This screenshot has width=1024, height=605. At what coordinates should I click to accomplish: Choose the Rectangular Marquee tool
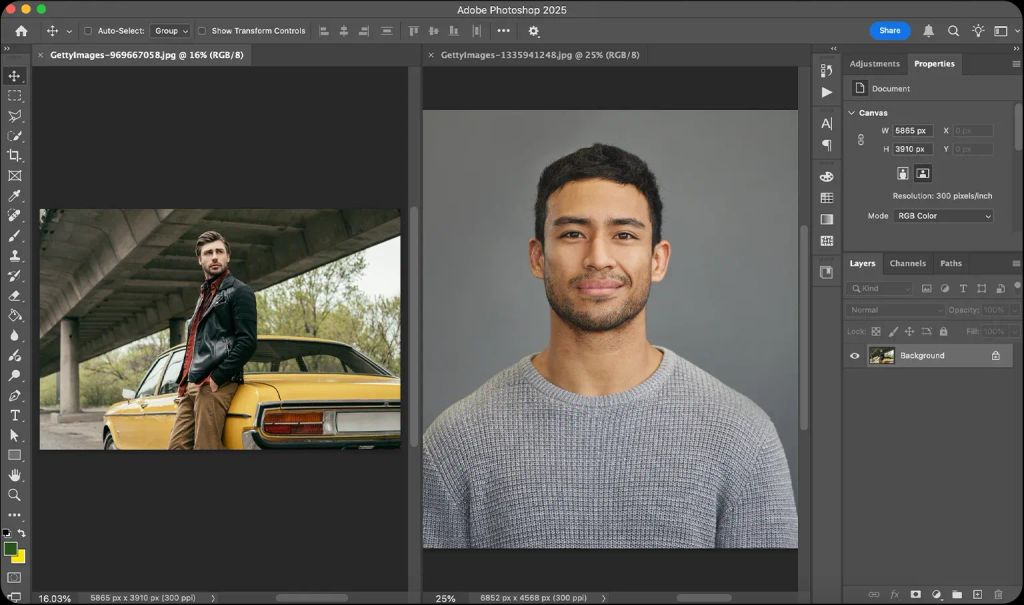[x=14, y=96]
